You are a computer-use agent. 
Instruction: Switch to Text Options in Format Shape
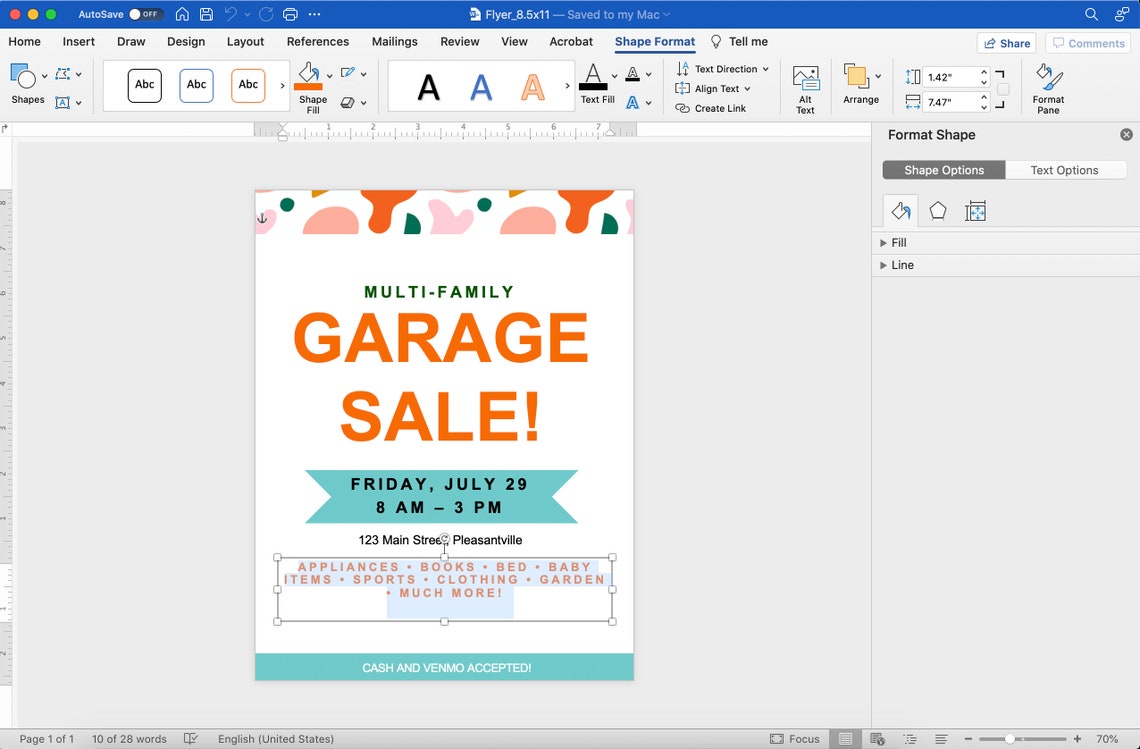tap(1065, 169)
